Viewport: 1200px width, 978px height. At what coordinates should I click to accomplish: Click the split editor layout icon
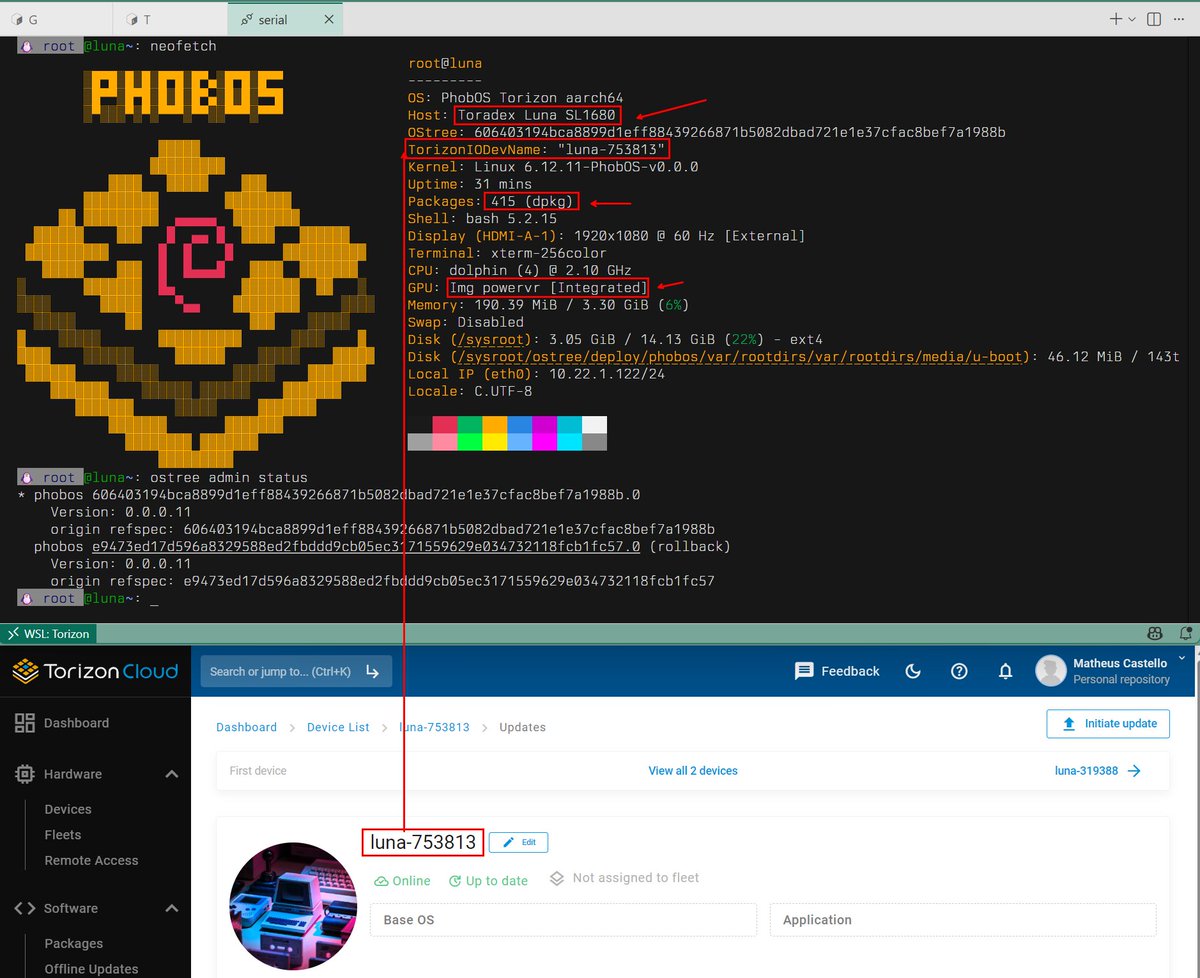point(1154,19)
